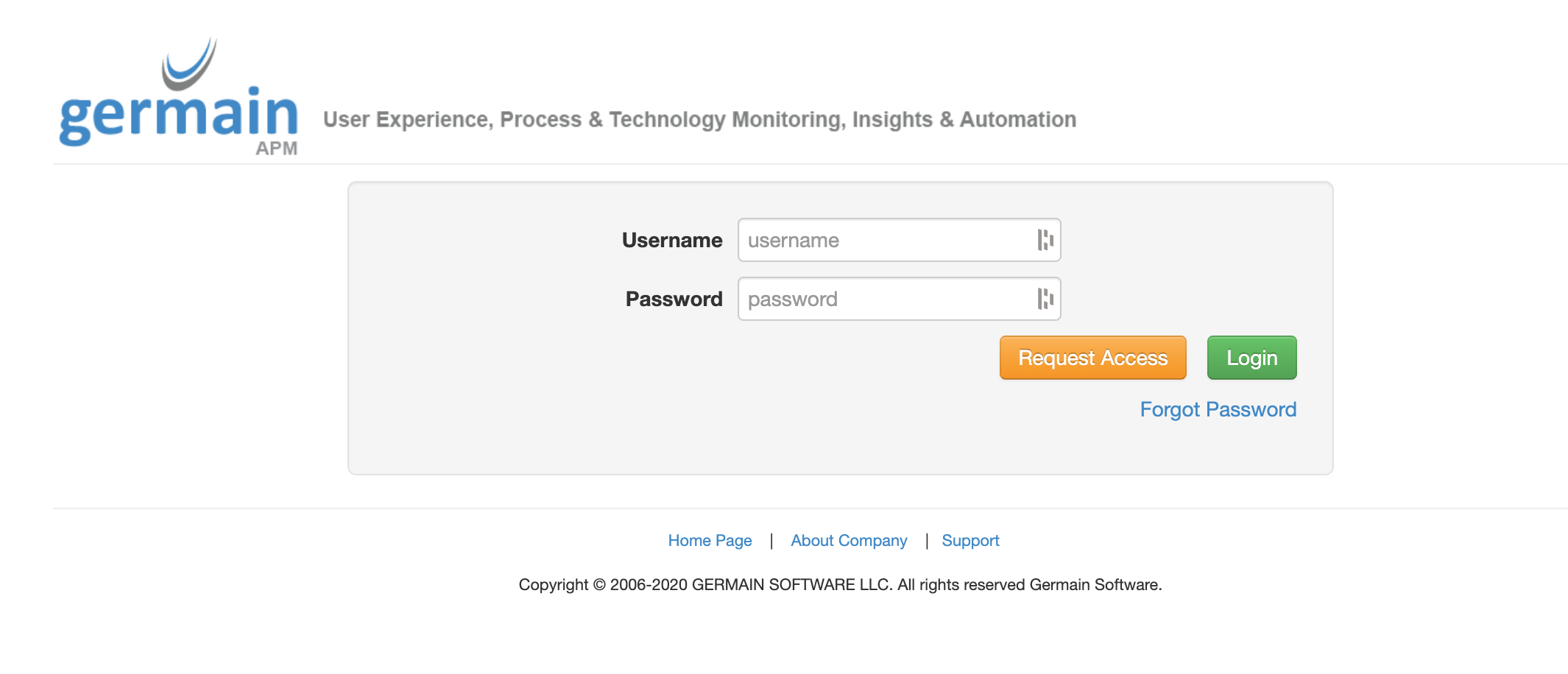Click the APM text under the logo
This screenshot has width=1568, height=674.
(x=276, y=149)
